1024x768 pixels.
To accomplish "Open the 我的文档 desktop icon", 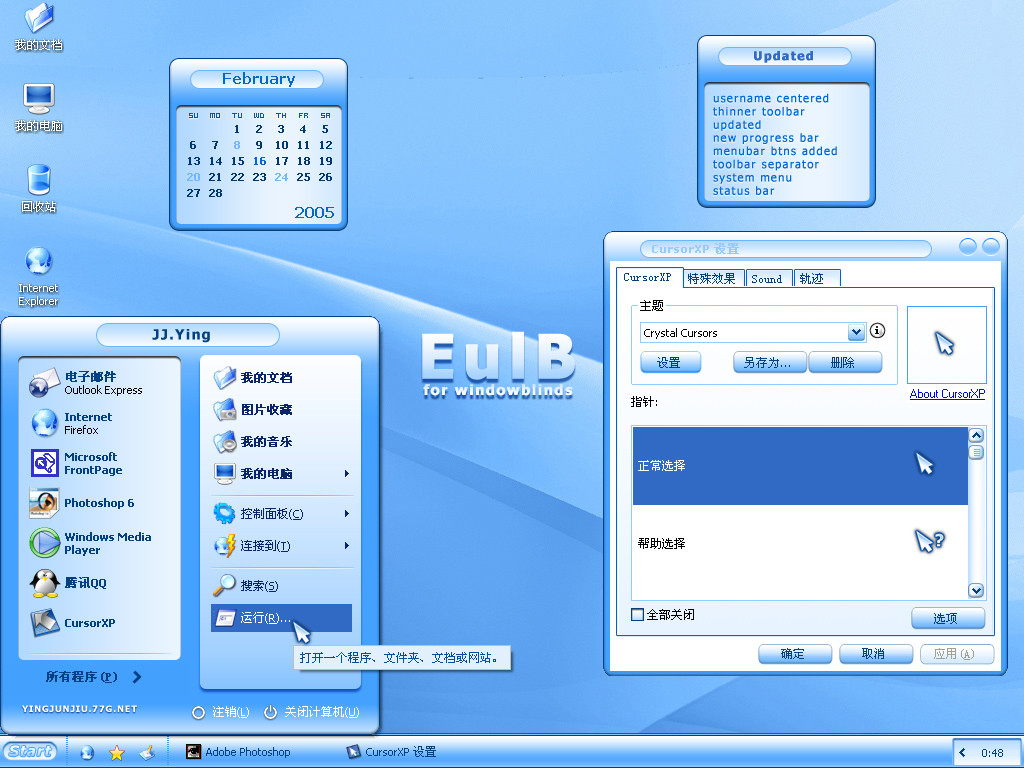I will click(x=39, y=26).
